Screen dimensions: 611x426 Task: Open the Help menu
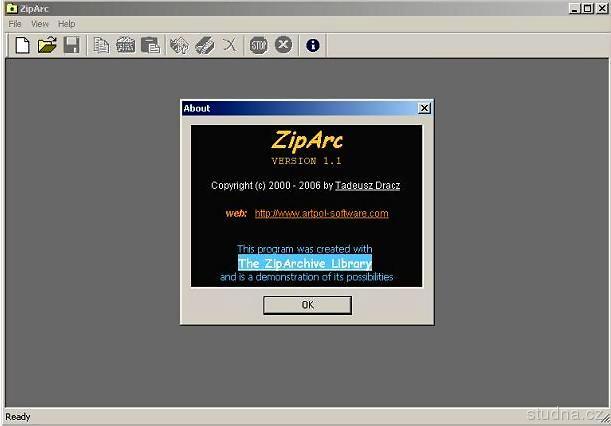tap(67, 24)
